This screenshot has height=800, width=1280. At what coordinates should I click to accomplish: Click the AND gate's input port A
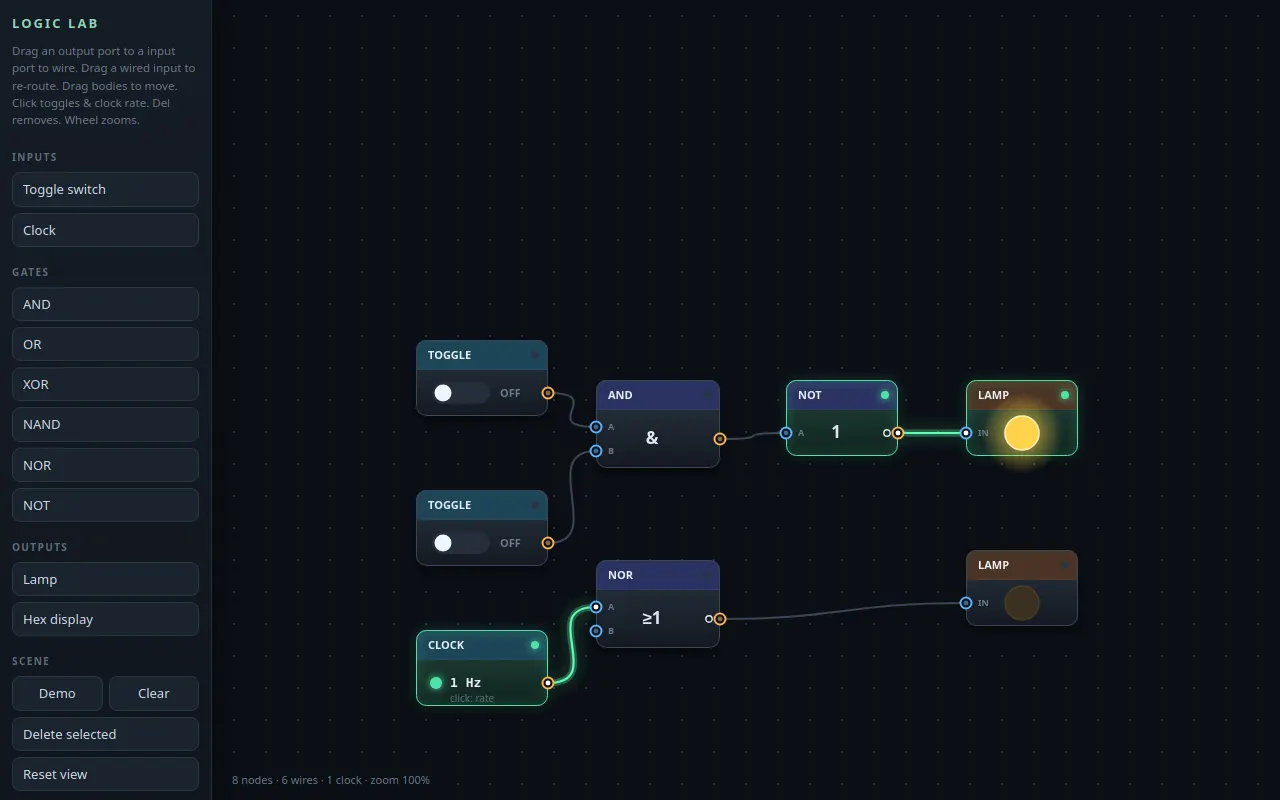pos(596,427)
